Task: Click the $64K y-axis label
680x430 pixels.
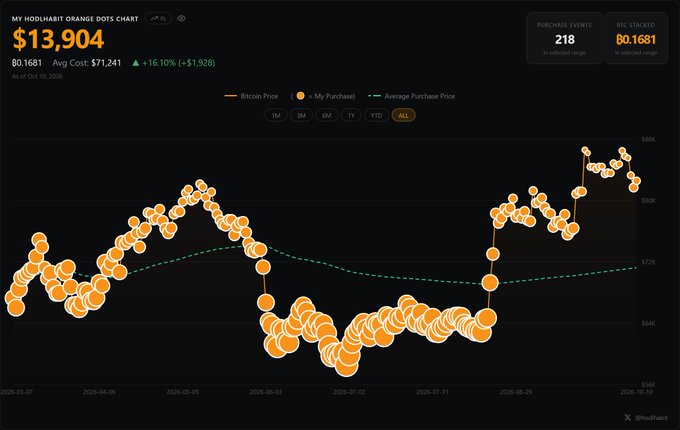Action: point(648,323)
